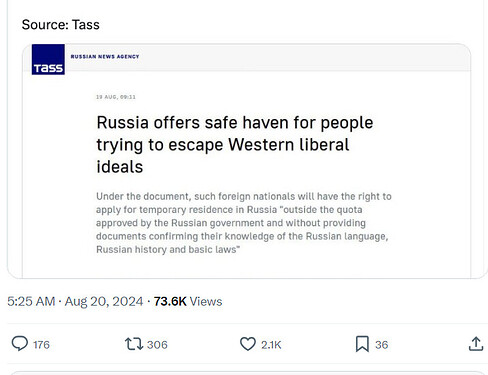
Task: Like the post with heart icon
Action: click(248, 344)
